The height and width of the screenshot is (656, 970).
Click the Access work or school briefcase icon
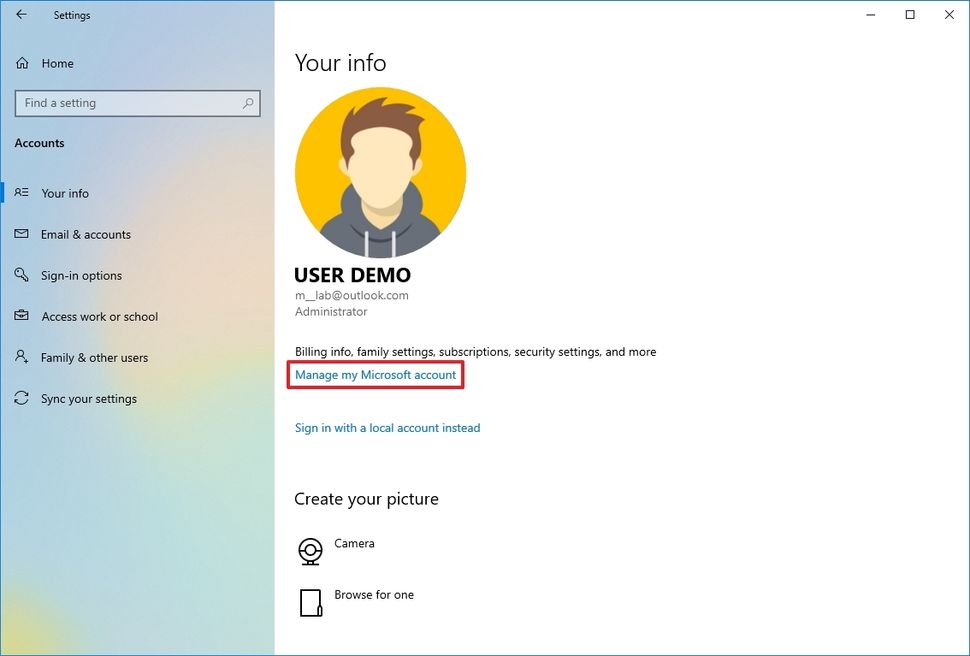[22, 316]
